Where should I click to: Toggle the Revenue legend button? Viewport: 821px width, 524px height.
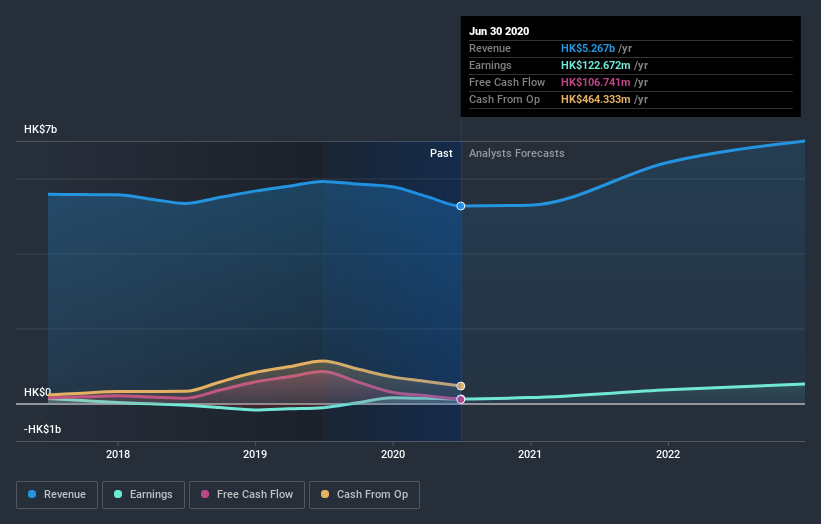click(57, 495)
